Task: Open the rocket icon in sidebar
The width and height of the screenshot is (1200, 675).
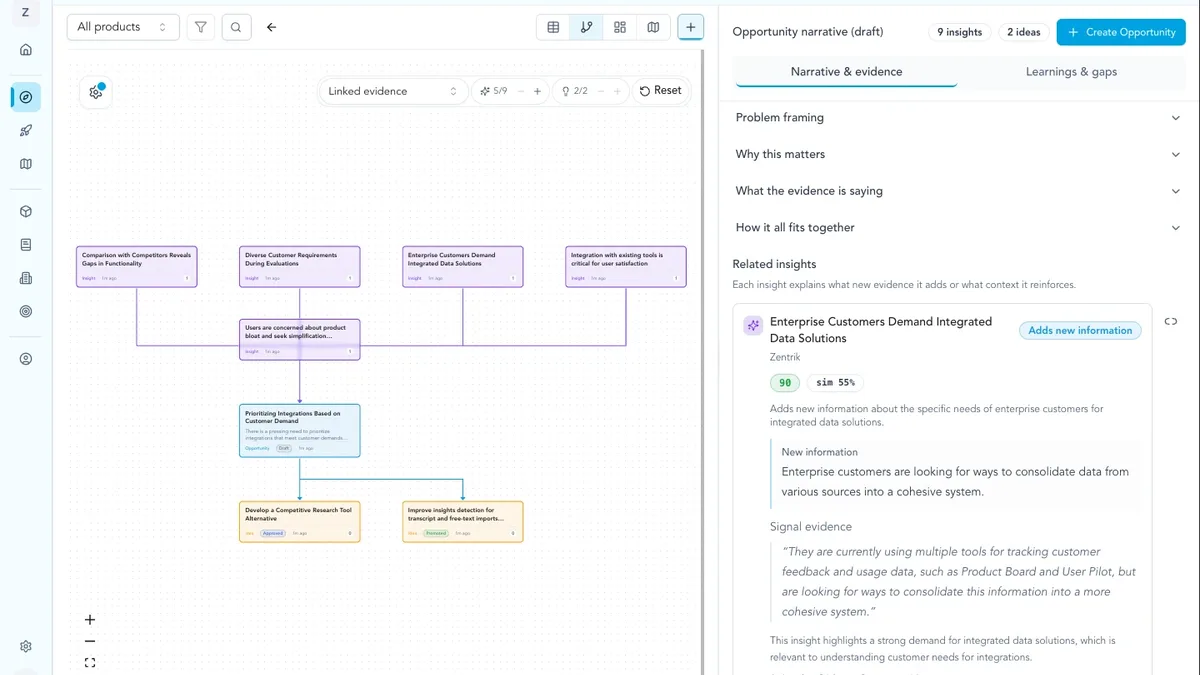Action: tap(26, 130)
